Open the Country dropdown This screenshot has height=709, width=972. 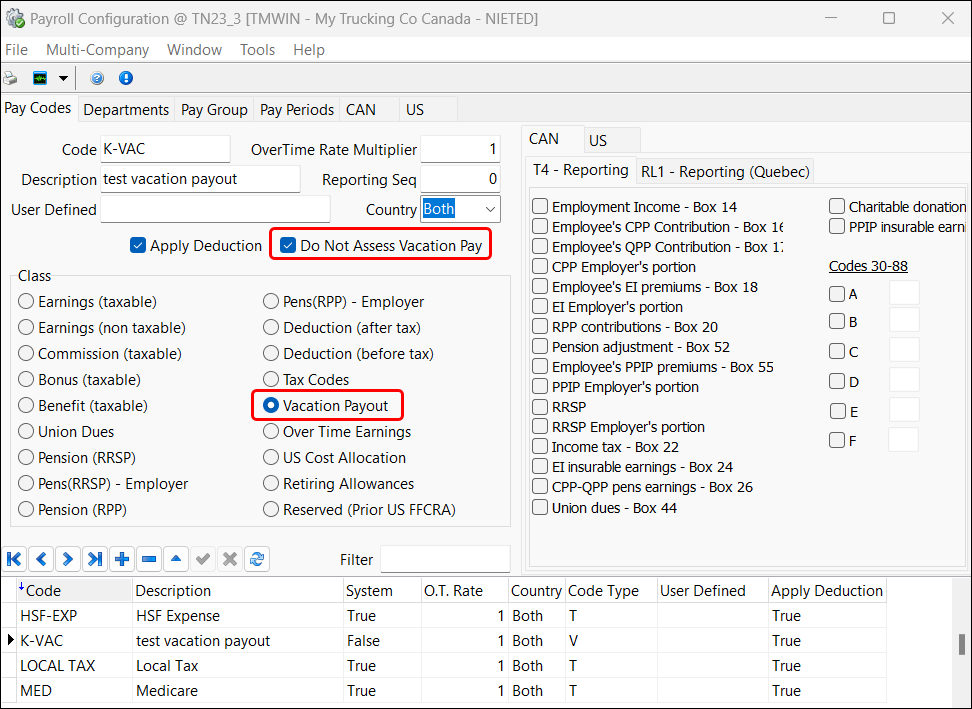tap(489, 209)
